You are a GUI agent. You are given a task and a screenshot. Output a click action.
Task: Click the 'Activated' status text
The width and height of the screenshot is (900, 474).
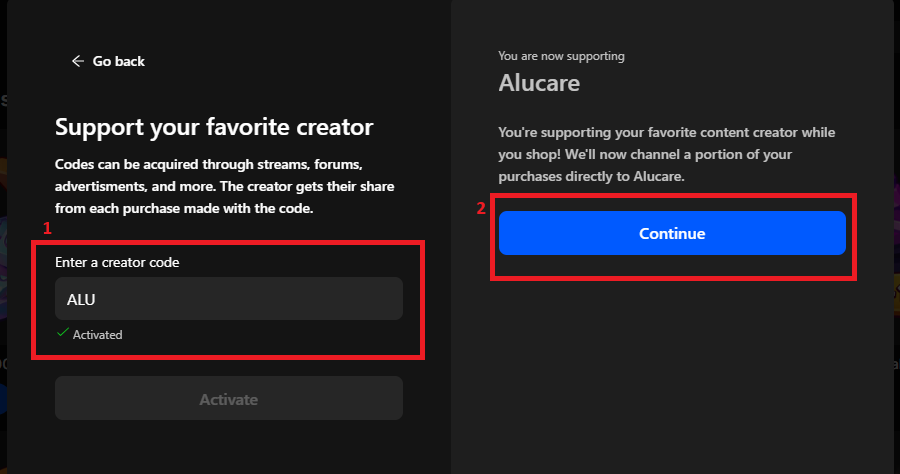coord(97,335)
